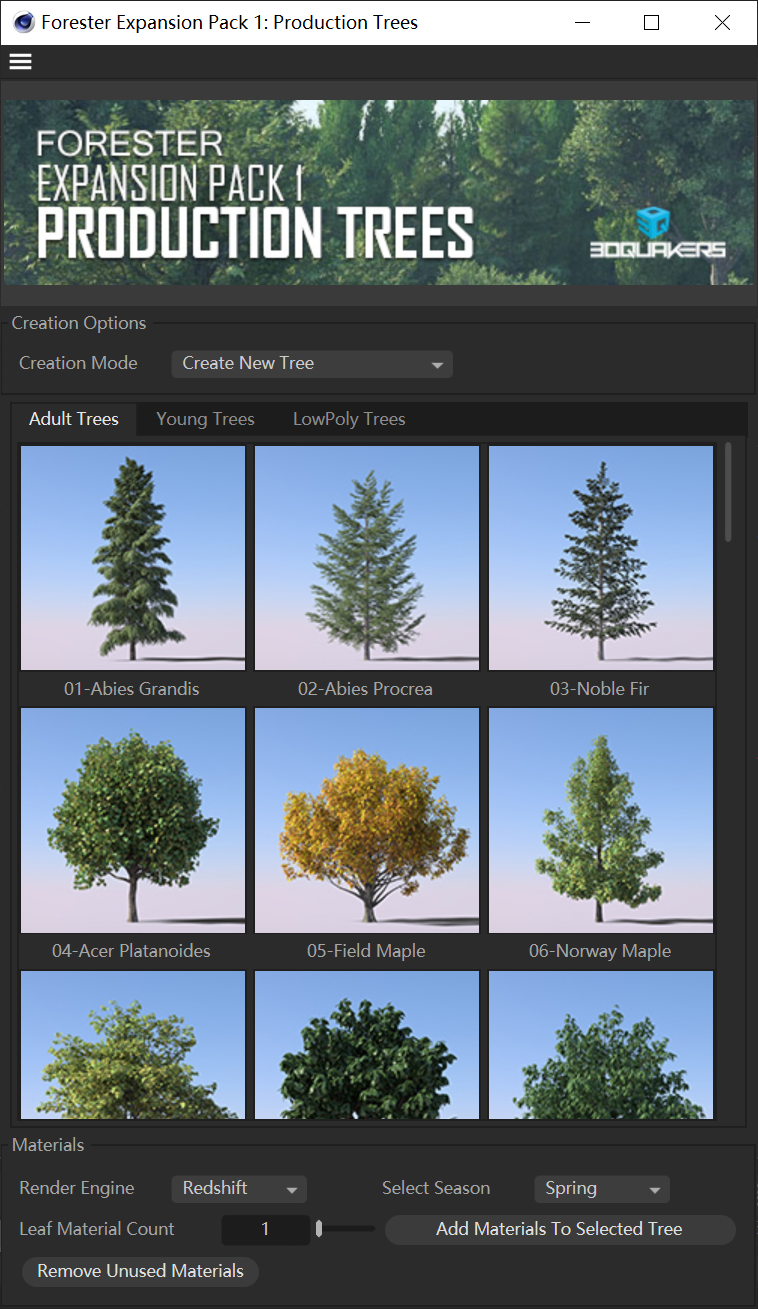Viewport: 758px width, 1309px height.
Task: Open the Render Engine Redshift dropdown
Action: [239, 1189]
